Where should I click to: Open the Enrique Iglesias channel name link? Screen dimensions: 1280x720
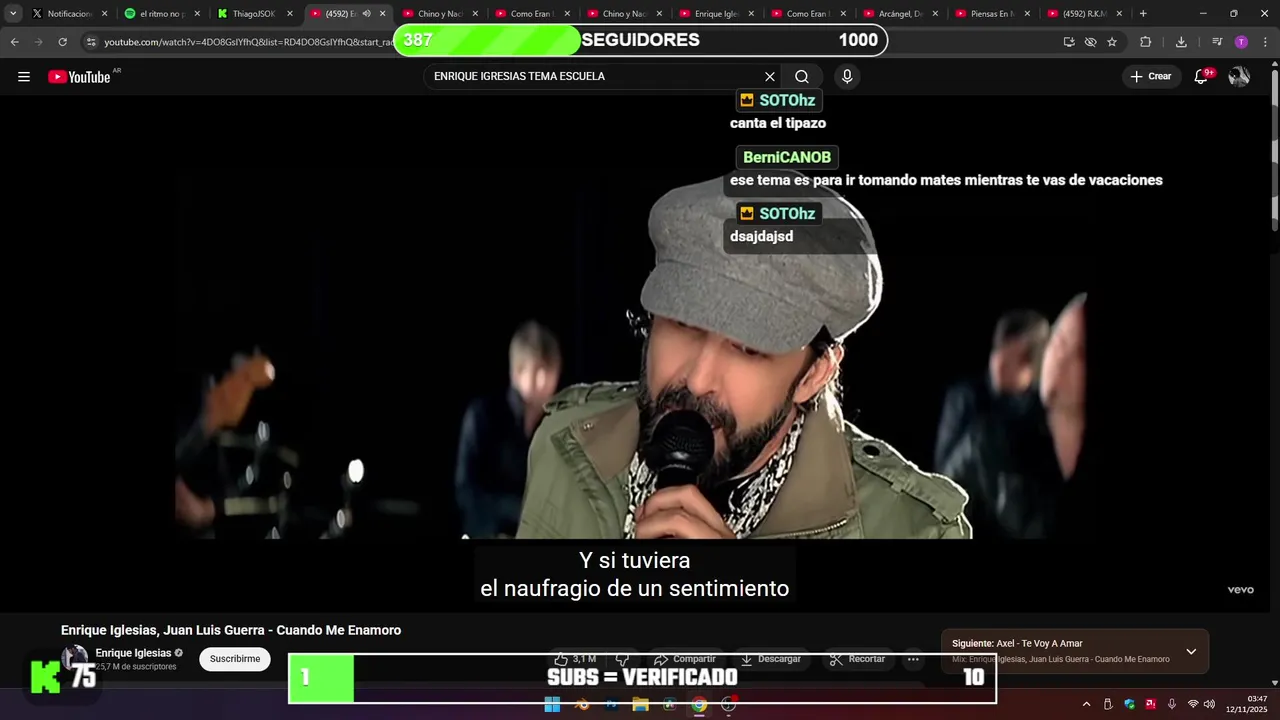(133, 653)
